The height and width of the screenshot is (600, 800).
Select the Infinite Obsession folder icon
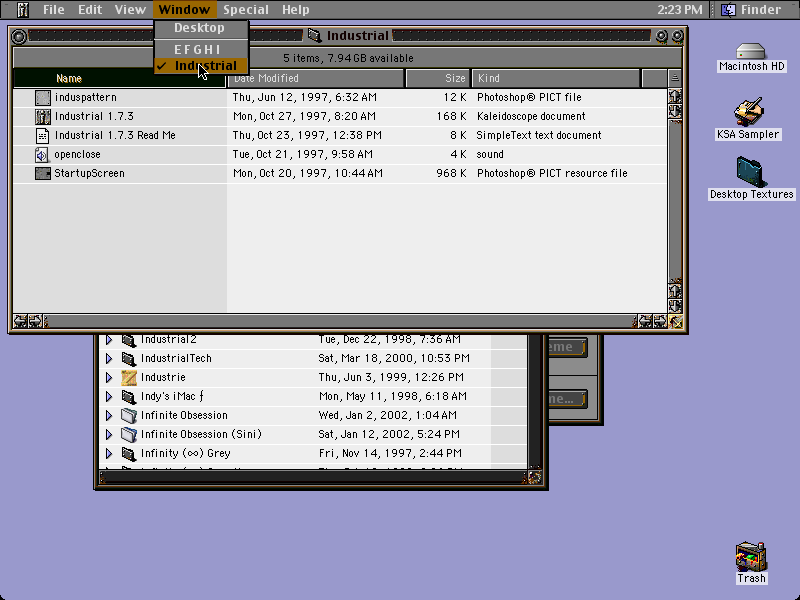coord(129,415)
